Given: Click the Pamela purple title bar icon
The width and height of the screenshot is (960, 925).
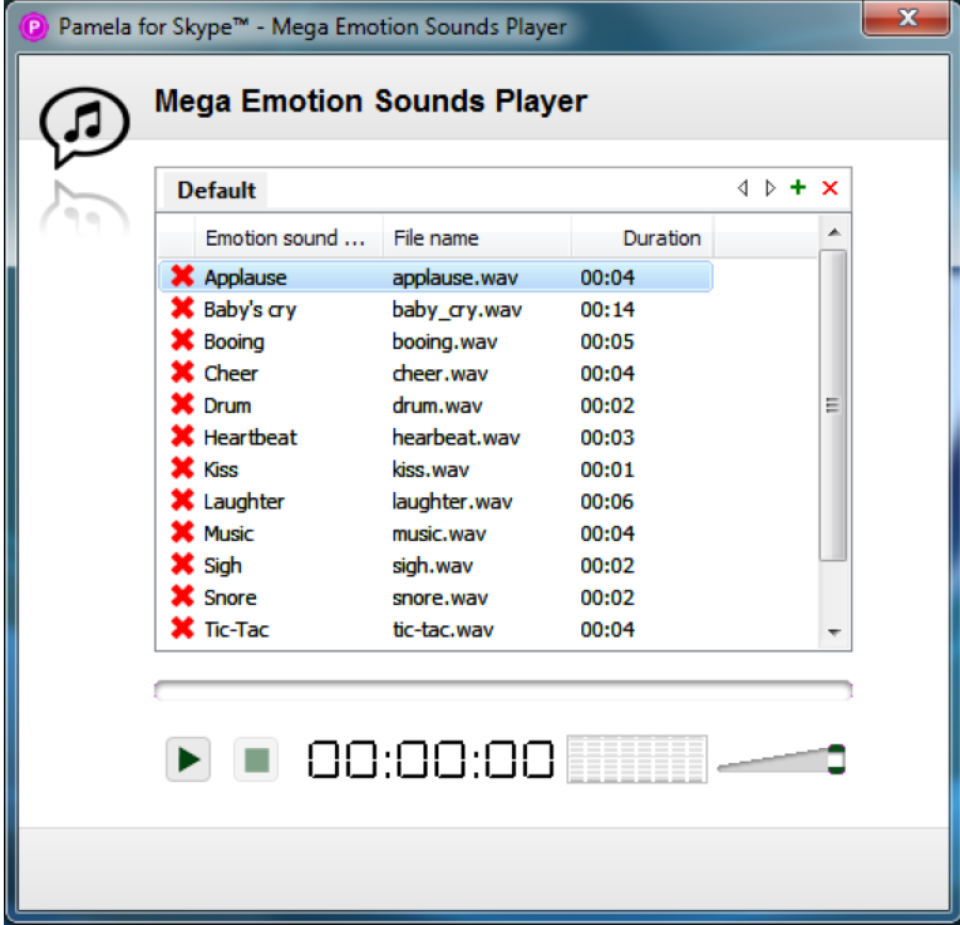Looking at the screenshot, I should [x=34, y=28].
